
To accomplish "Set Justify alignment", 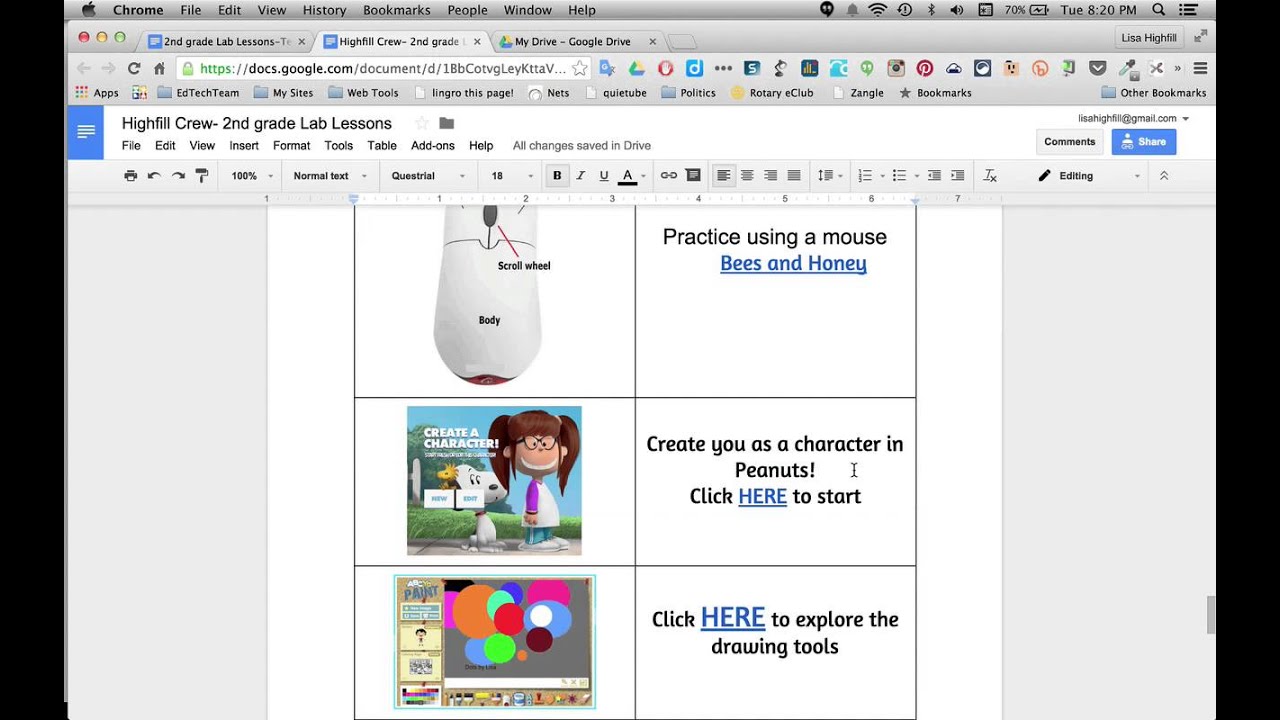I will point(794,176).
